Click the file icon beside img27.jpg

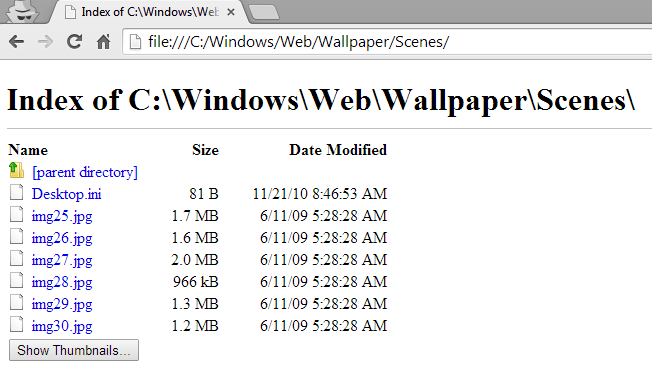tap(17, 258)
